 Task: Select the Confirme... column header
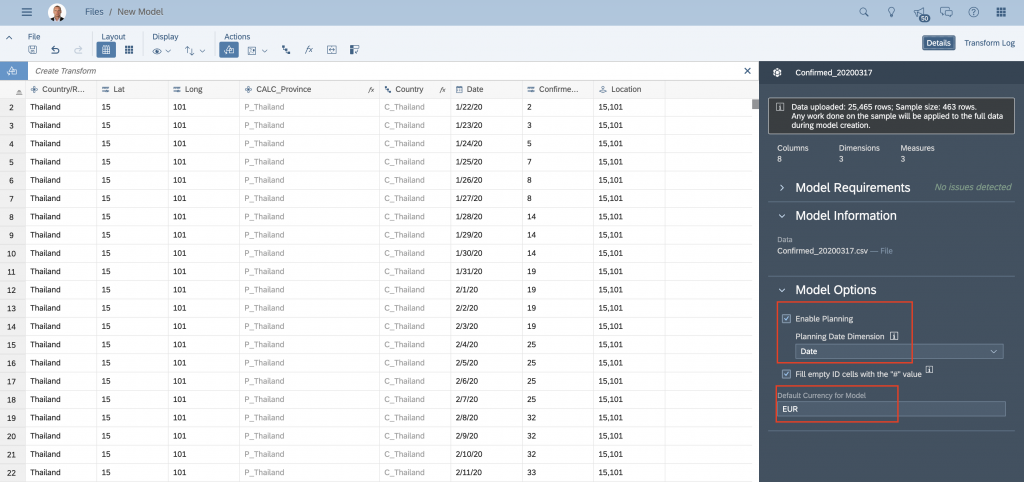(558, 89)
